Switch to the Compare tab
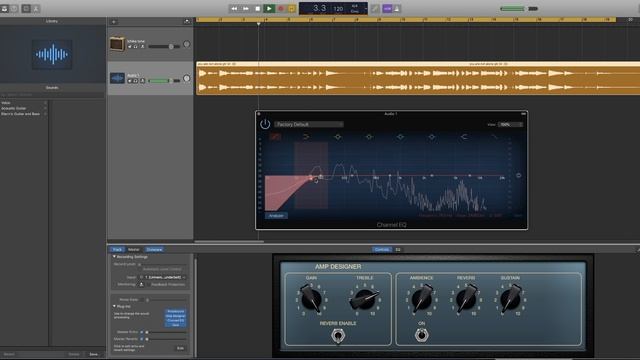 154,249
